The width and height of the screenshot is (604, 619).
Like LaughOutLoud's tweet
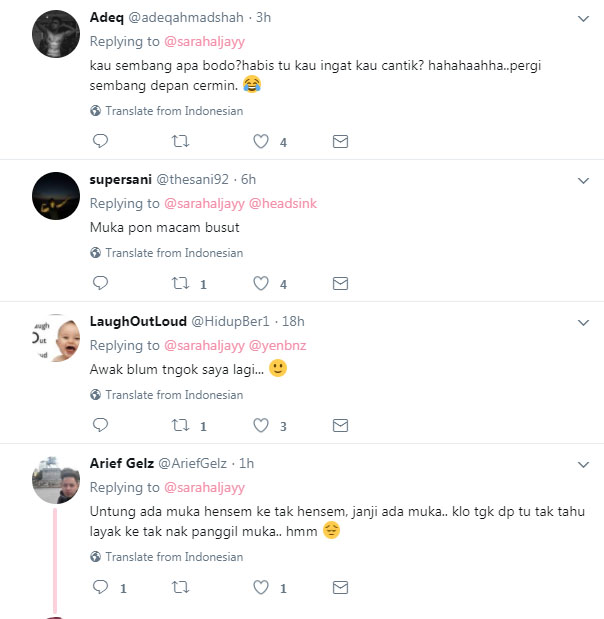click(x=261, y=426)
